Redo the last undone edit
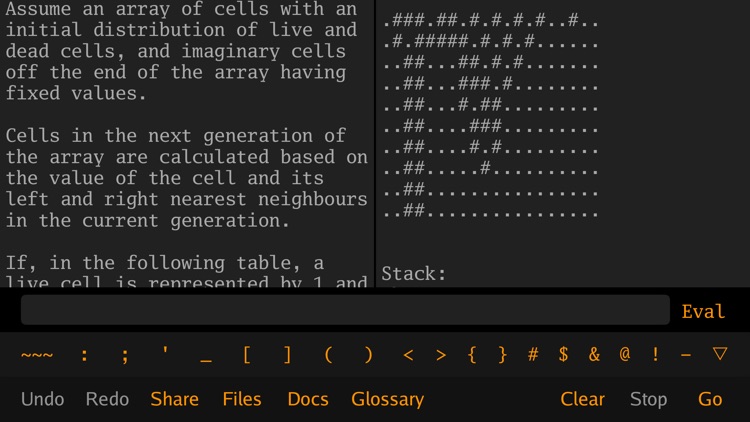750x422 pixels. [107, 399]
